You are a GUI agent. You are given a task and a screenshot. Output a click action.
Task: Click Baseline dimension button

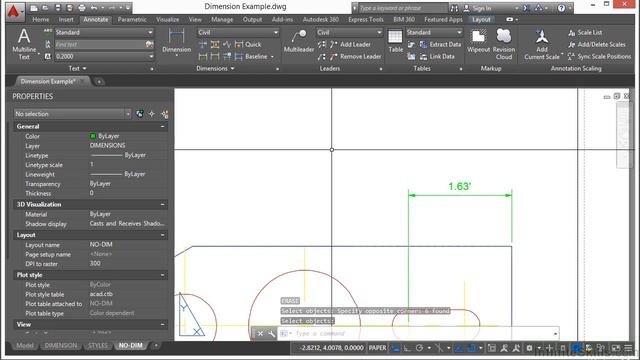[251, 56]
